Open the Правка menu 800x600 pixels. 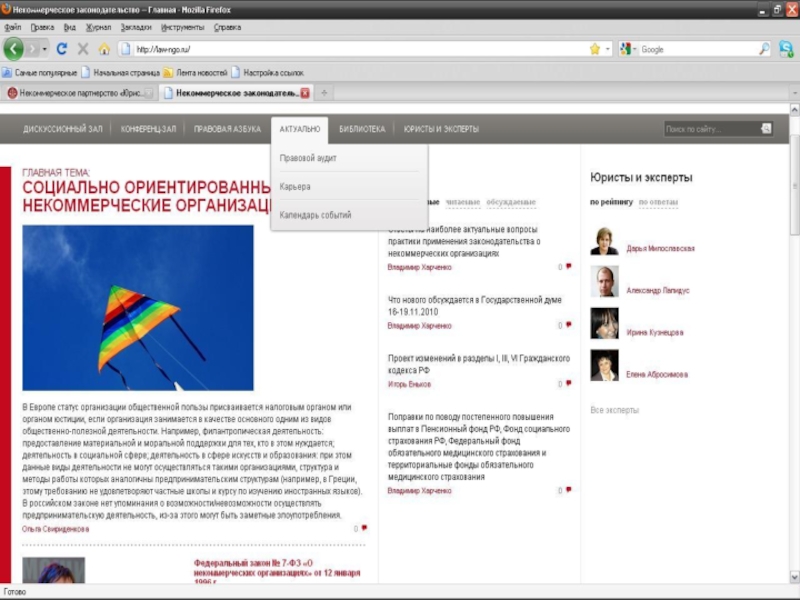coord(42,28)
